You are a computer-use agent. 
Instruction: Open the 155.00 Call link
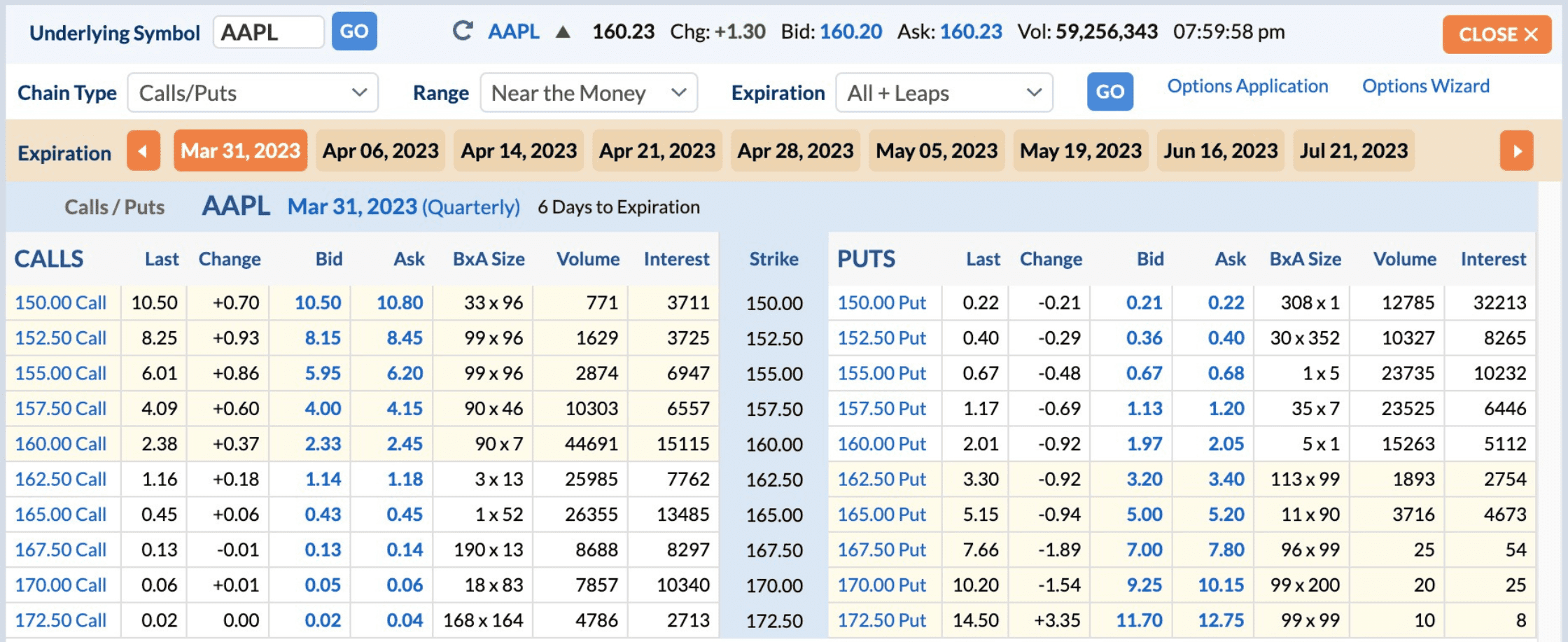click(61, 373)
